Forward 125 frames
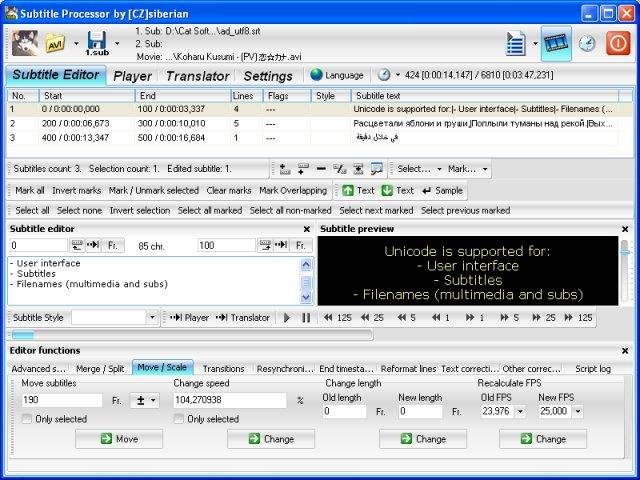Screen dimensions: 640x480 click(578, 318)
